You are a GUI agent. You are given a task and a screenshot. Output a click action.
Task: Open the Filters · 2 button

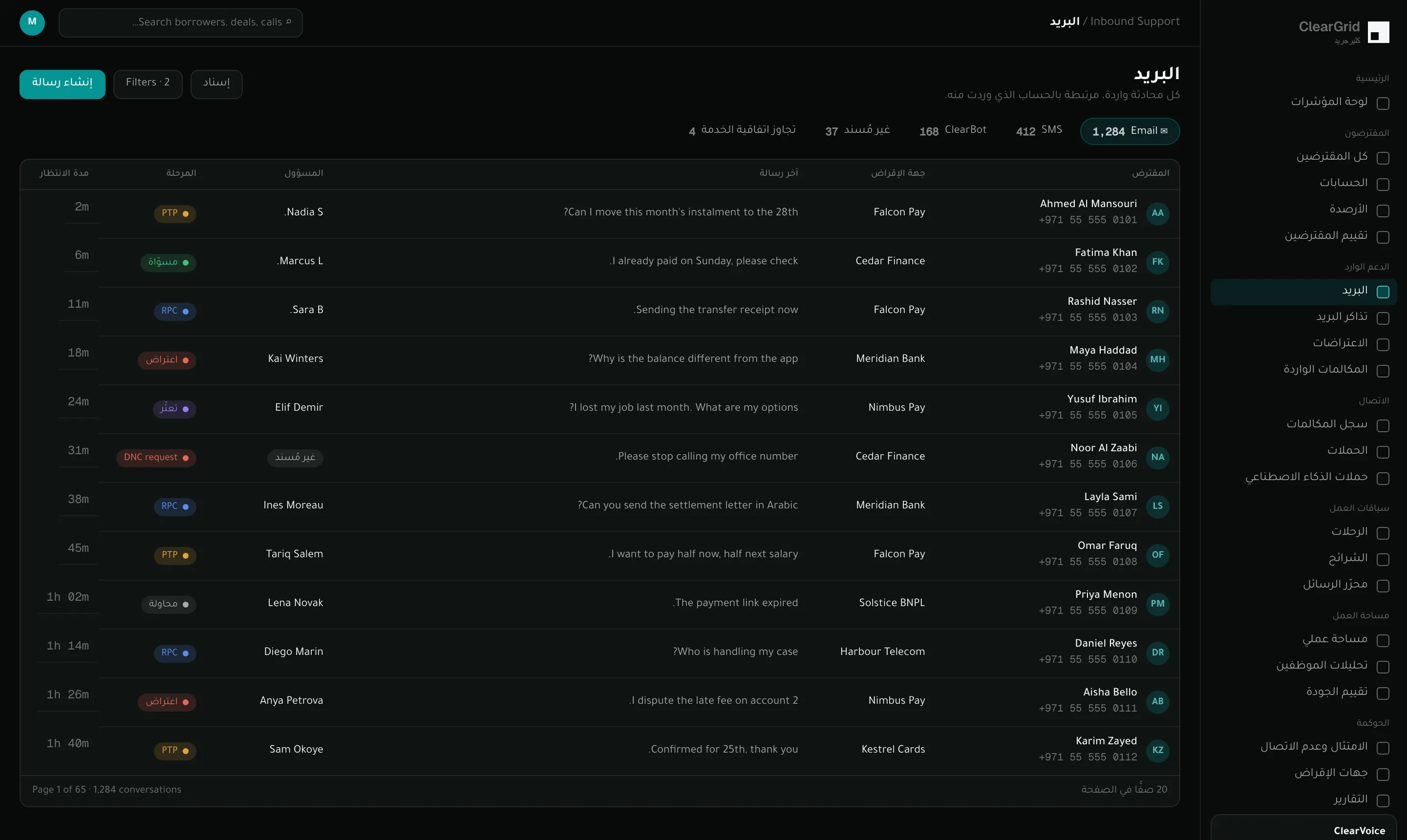click(148, 84)
